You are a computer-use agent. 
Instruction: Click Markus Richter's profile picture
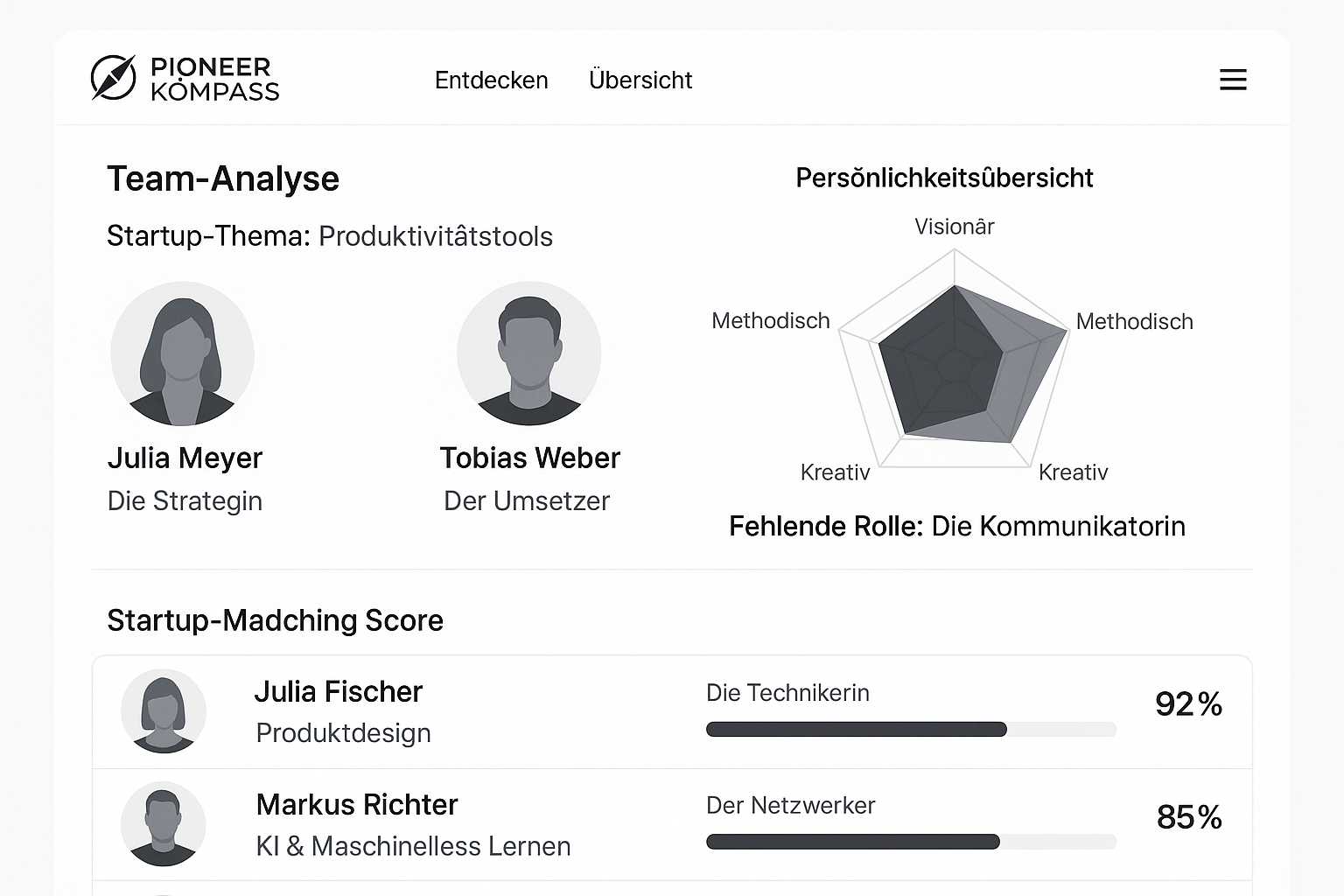click(164, 824)
